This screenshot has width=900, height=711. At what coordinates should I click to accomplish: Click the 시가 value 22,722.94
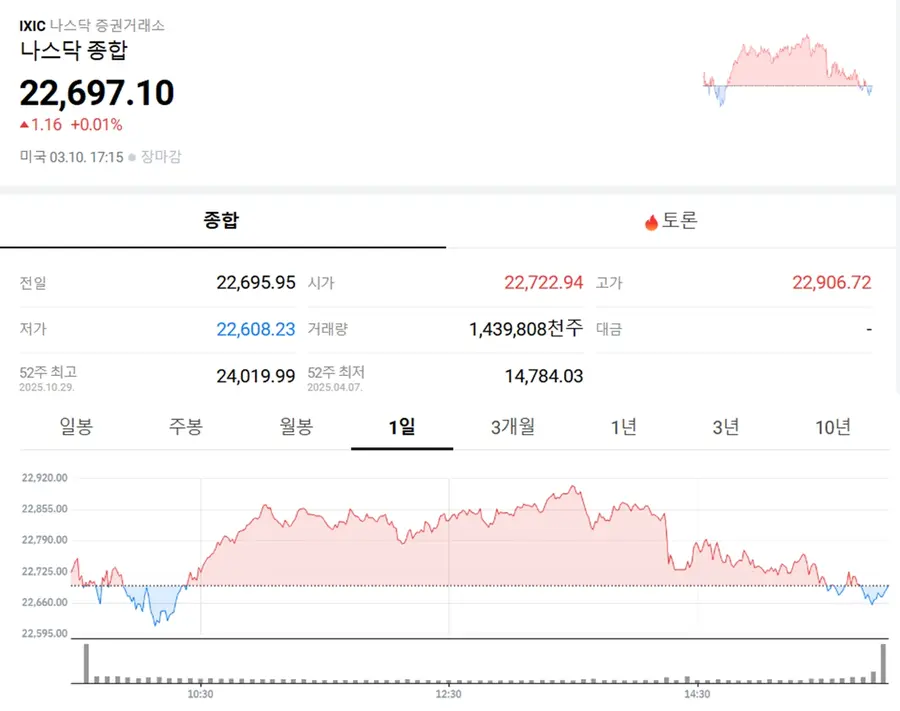point(544,282)
